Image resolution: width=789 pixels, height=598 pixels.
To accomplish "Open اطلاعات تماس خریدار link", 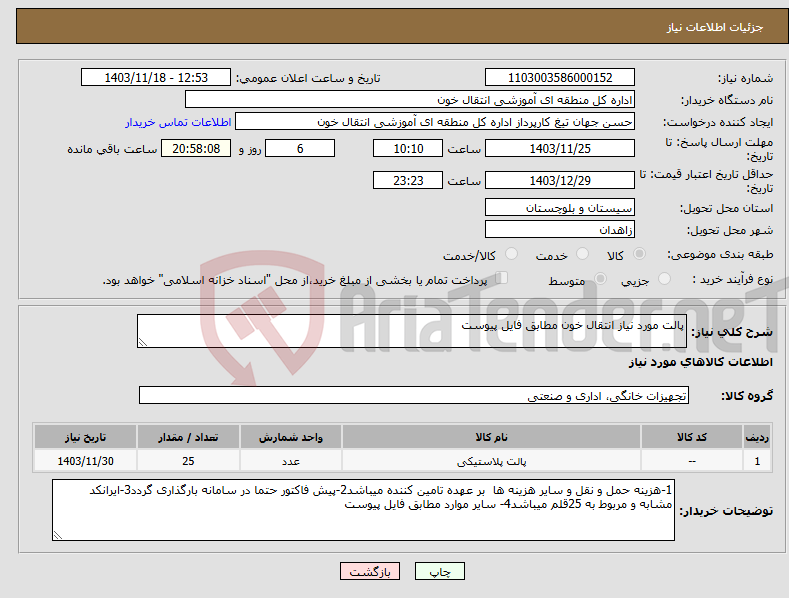I will click(x=178, y=122).
